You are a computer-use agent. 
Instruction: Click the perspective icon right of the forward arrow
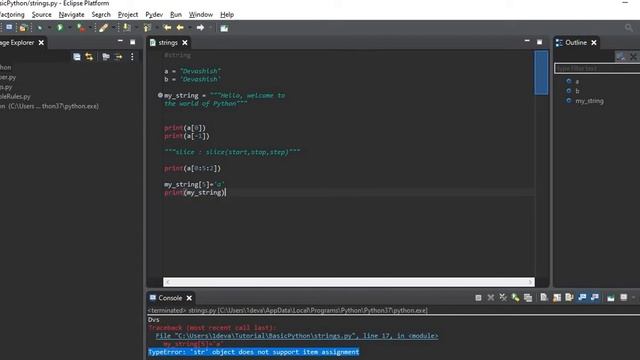tap(224, 28)
